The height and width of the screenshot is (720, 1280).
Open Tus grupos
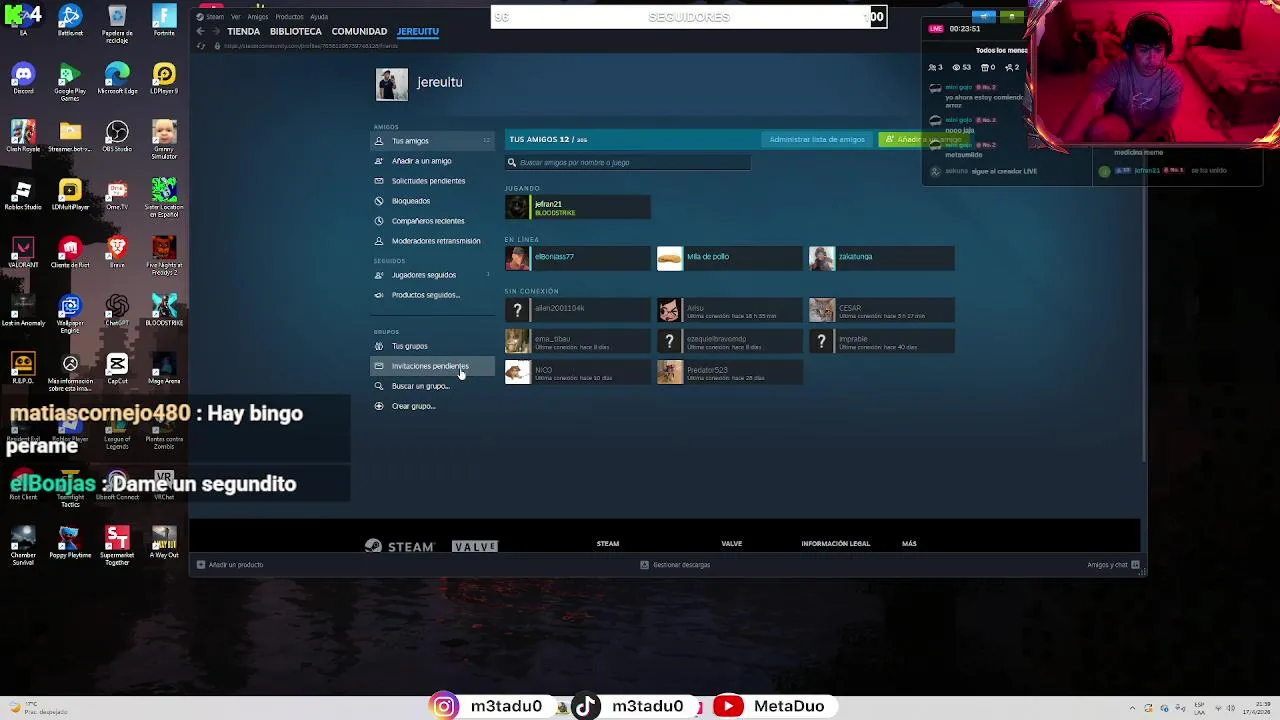[x=432, y=346]
